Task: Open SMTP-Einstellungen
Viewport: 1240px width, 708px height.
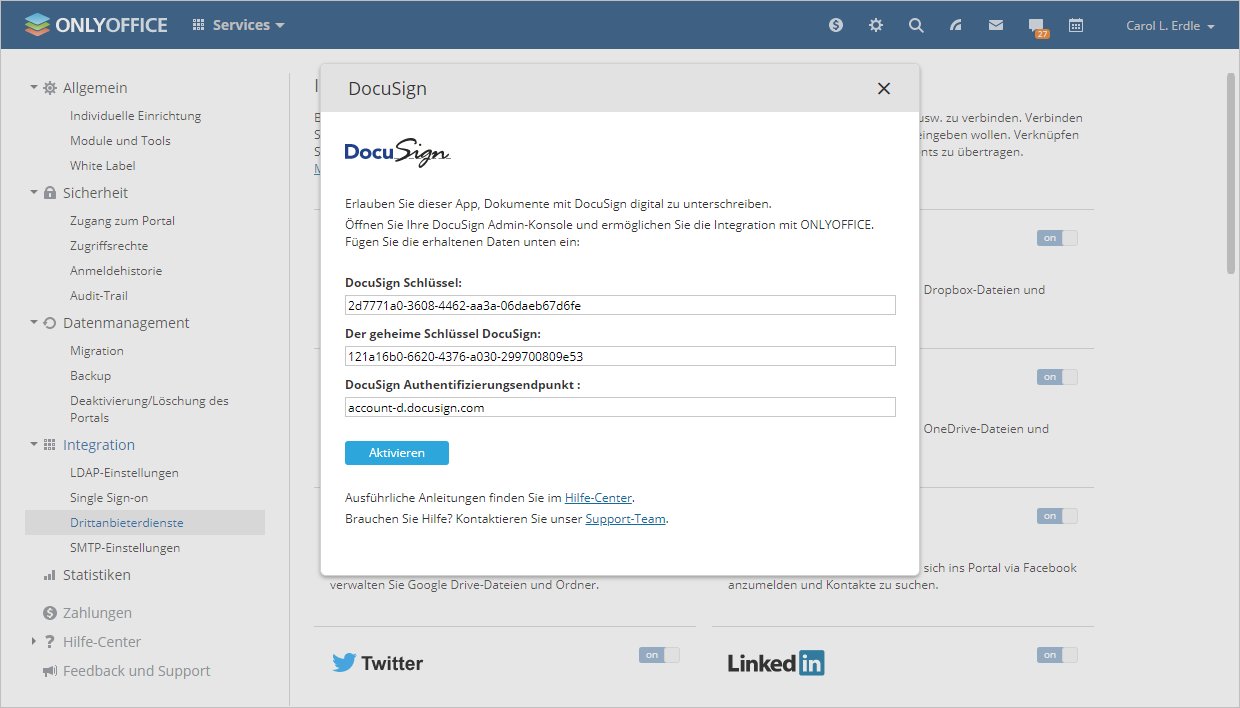Action: click(125, 548)
